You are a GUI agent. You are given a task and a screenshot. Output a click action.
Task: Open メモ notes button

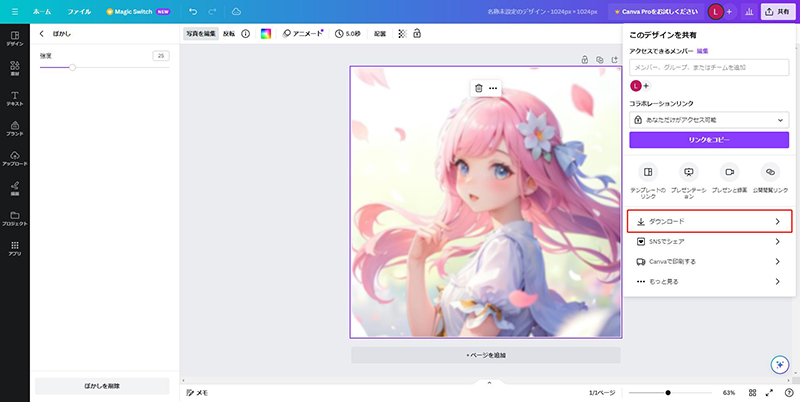pos(197,393)
